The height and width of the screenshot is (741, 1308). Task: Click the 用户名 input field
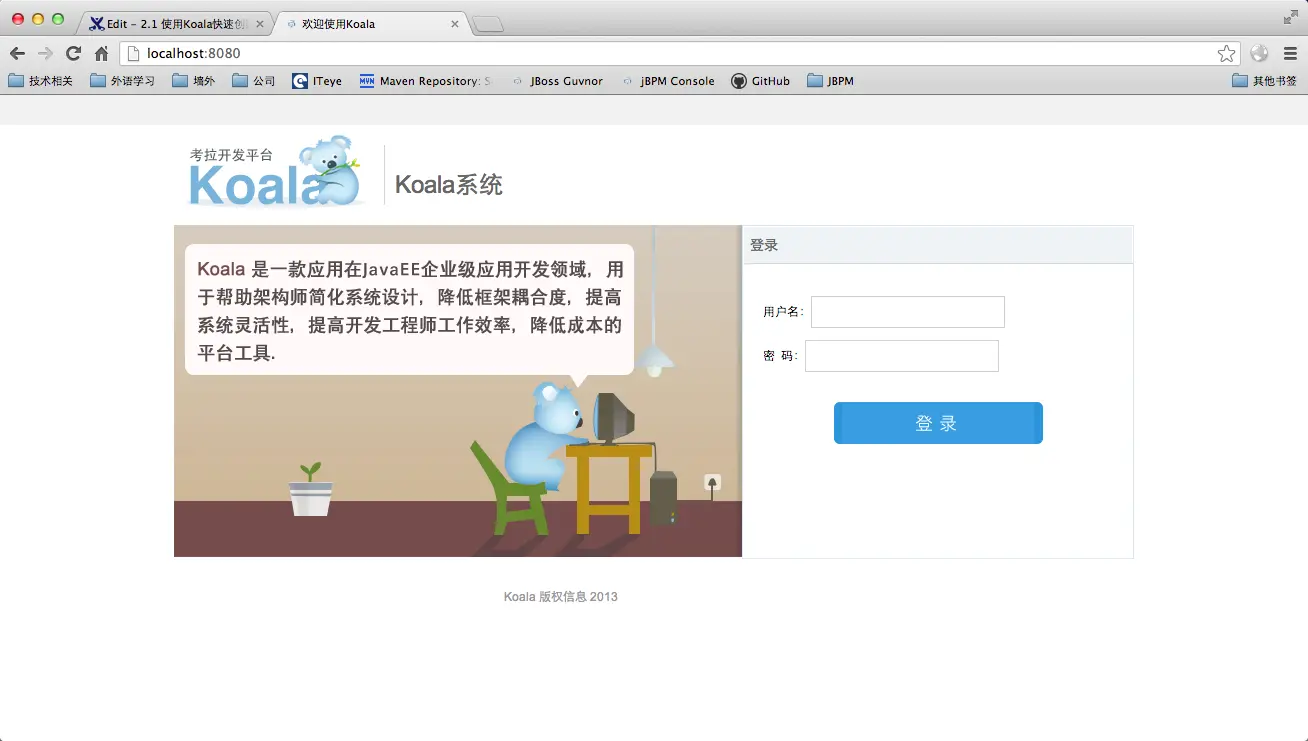[907, 312]
